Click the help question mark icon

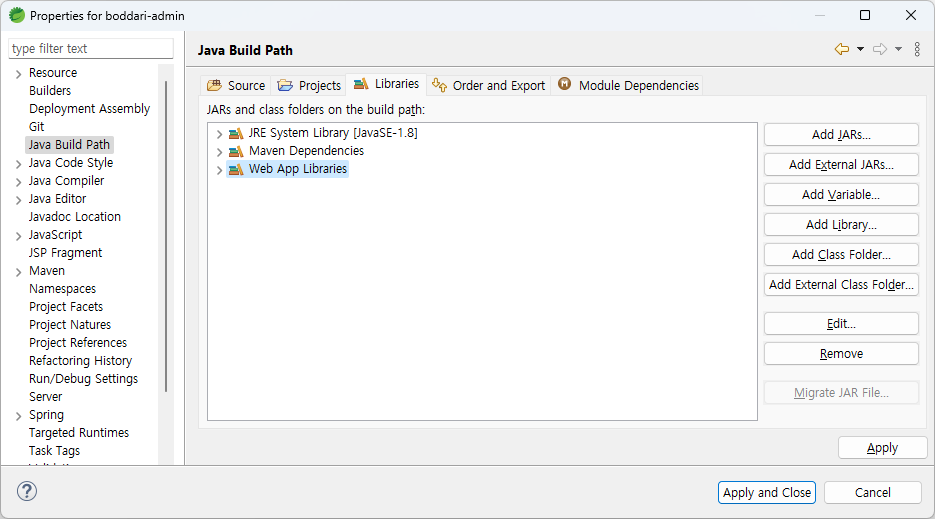(x=27, y=492)
